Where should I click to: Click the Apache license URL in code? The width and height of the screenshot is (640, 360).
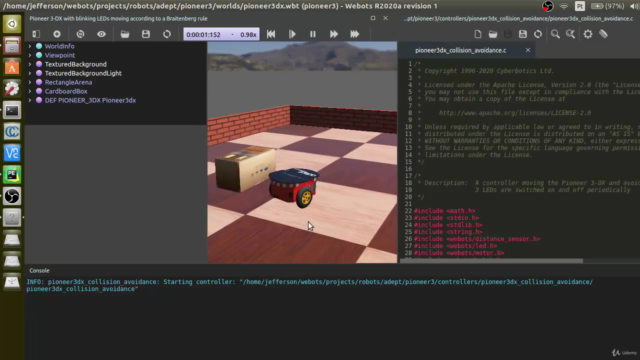[x=515, y=113]
